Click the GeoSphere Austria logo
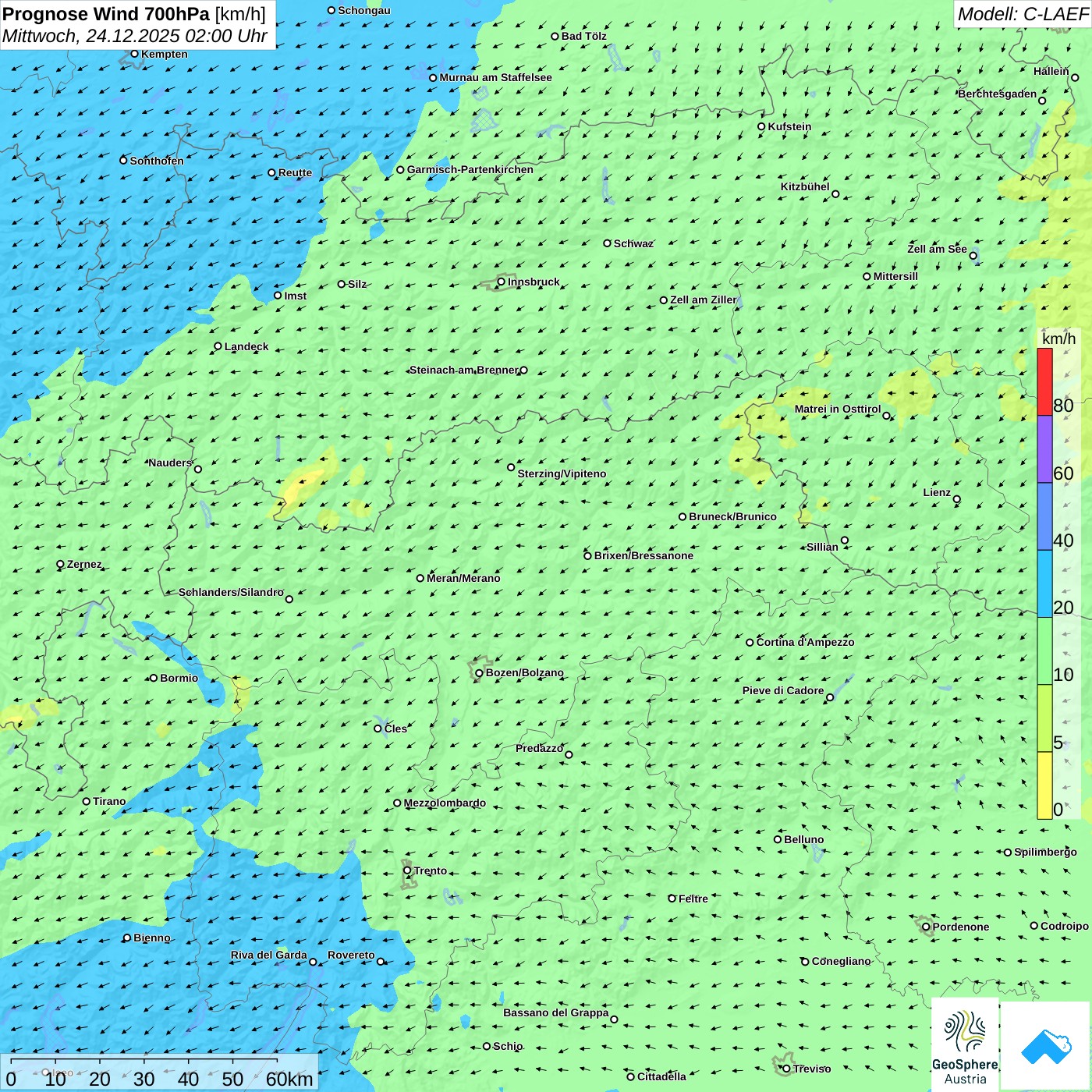The width and height of the screenshot is (1092, 1092). pos(965,1044)
